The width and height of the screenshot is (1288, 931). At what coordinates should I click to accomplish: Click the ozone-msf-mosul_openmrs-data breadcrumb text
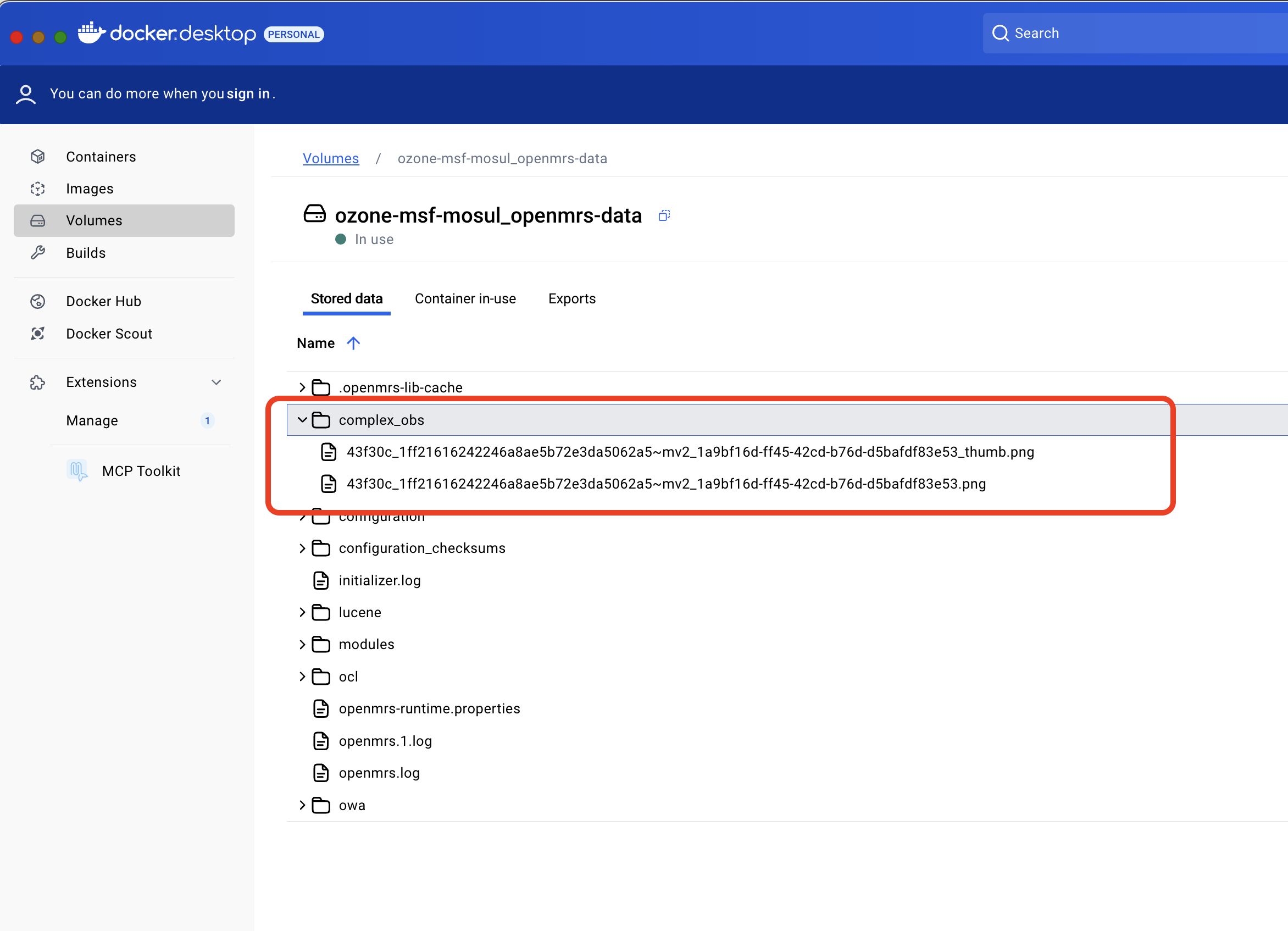pos(502,158)
